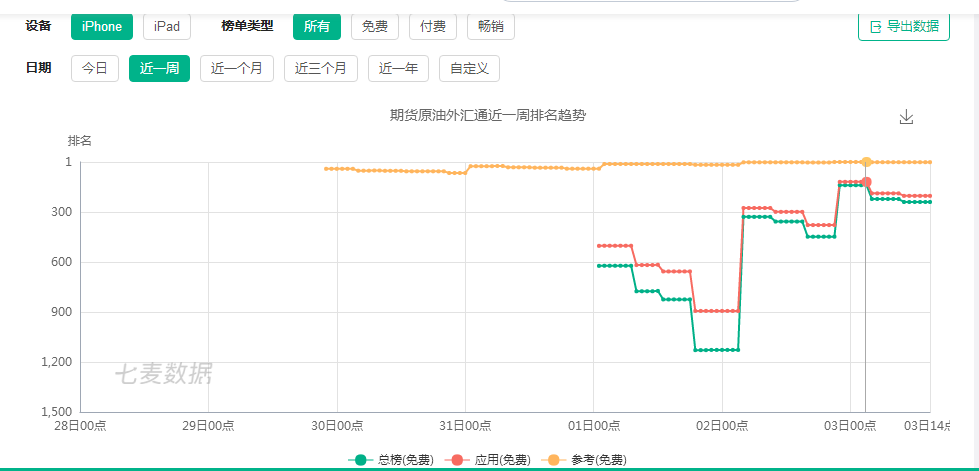Viewport: 979px width, 471px height.
Task: Download chart image with download icon
Action: coord(906,117)
